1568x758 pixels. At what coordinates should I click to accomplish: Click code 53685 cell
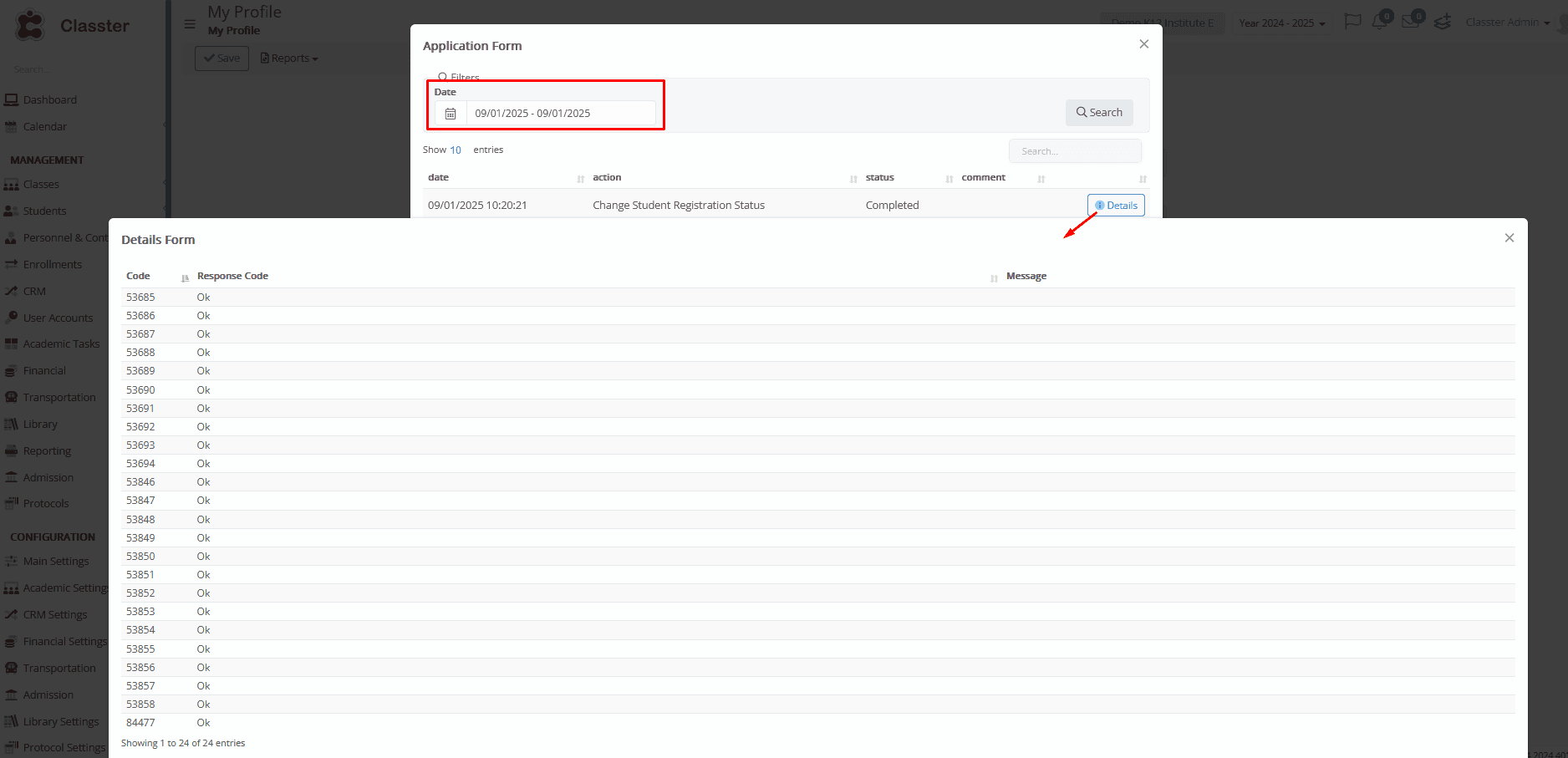coord(140,297)
